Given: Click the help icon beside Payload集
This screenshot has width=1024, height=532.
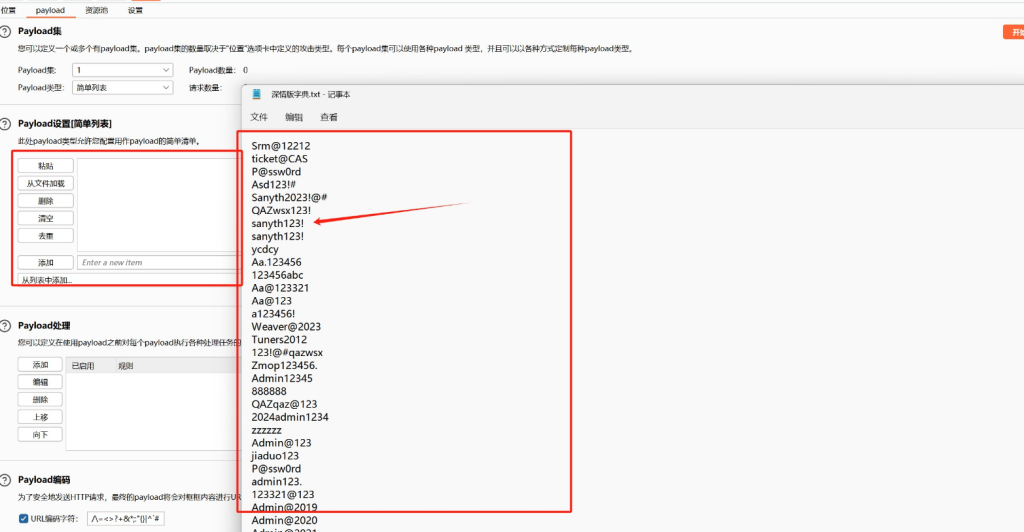Looking at the screenshot, I should coord(6,32).
